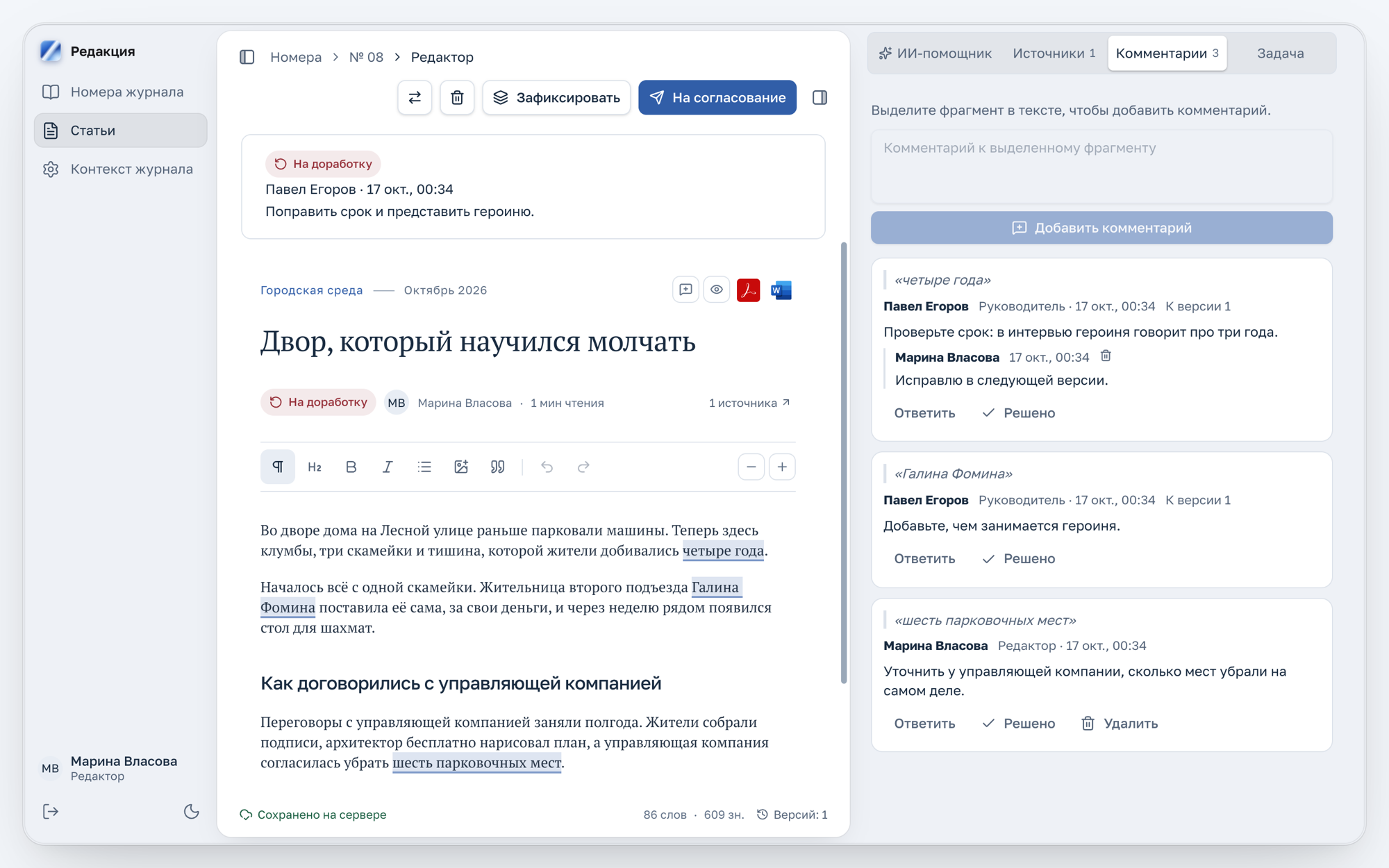Increase text size with plus button
1389x868 pixels.
tap(782, 467)
